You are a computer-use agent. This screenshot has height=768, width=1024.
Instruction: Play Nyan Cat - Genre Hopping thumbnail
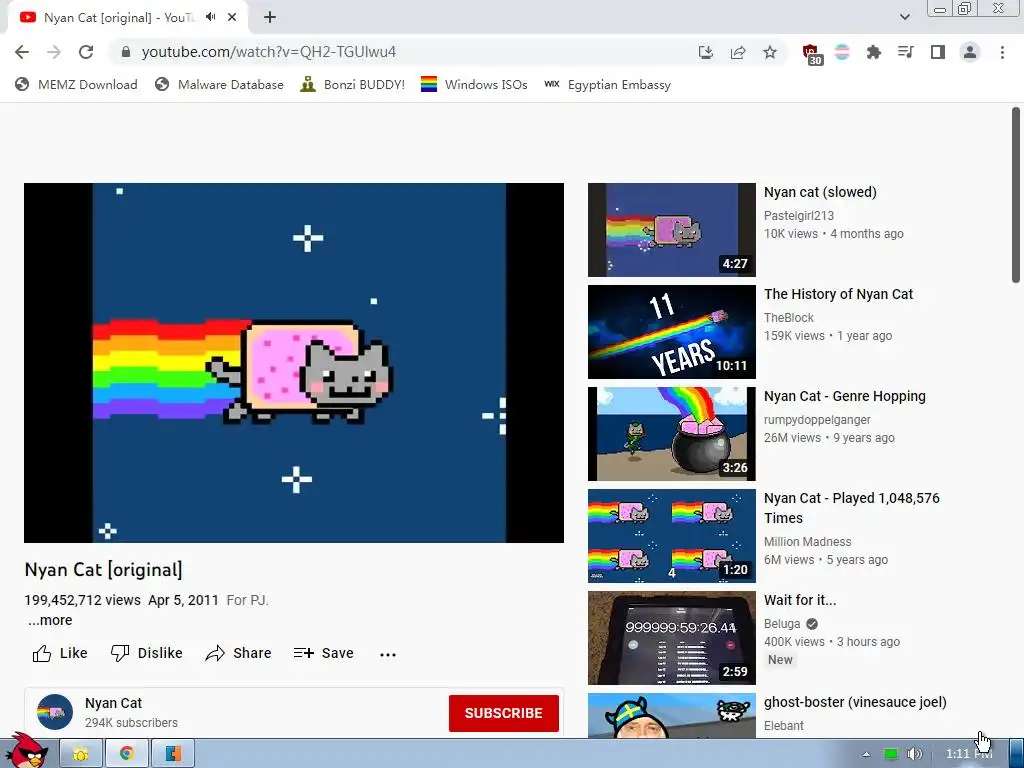click(x=671, y=434)
